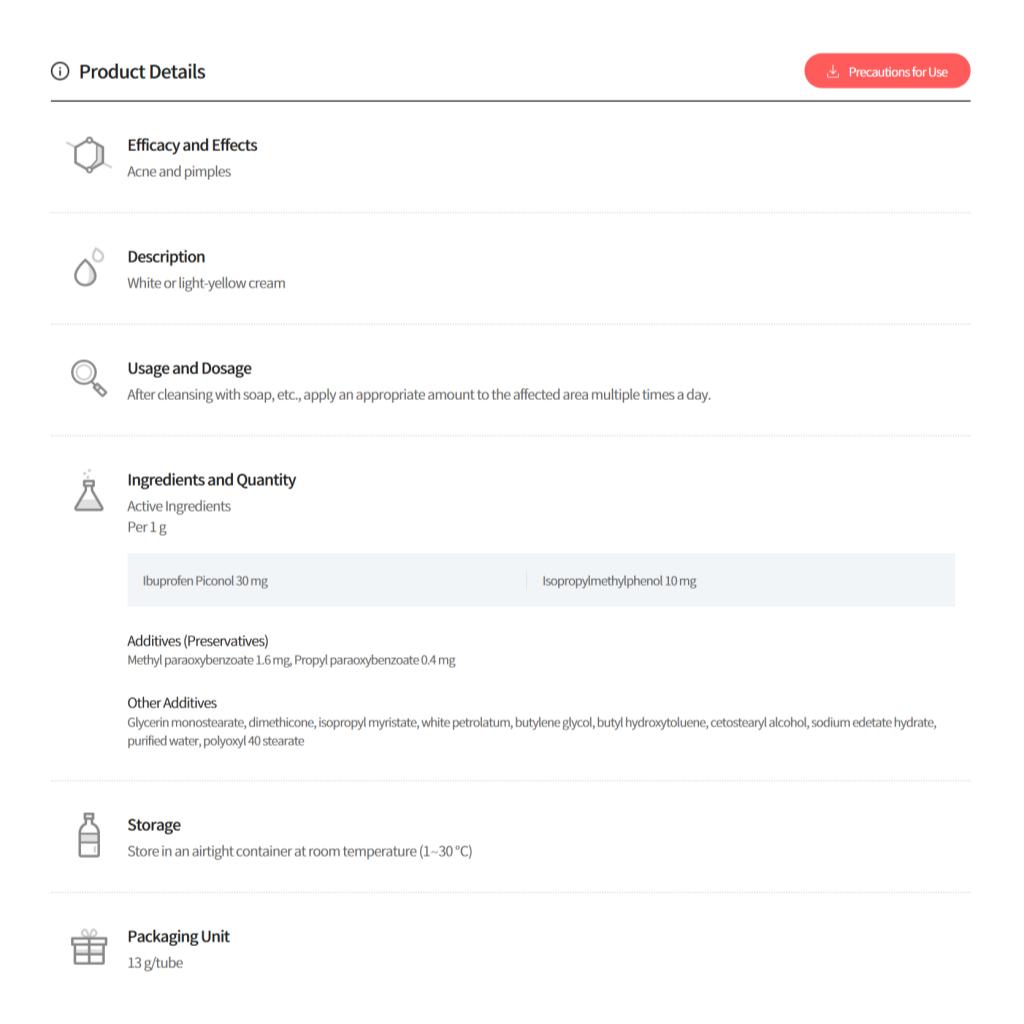The width and height of the screenshot is (1024, 1024).
Task: Click the Product Details heading
Action: [142, 72]
